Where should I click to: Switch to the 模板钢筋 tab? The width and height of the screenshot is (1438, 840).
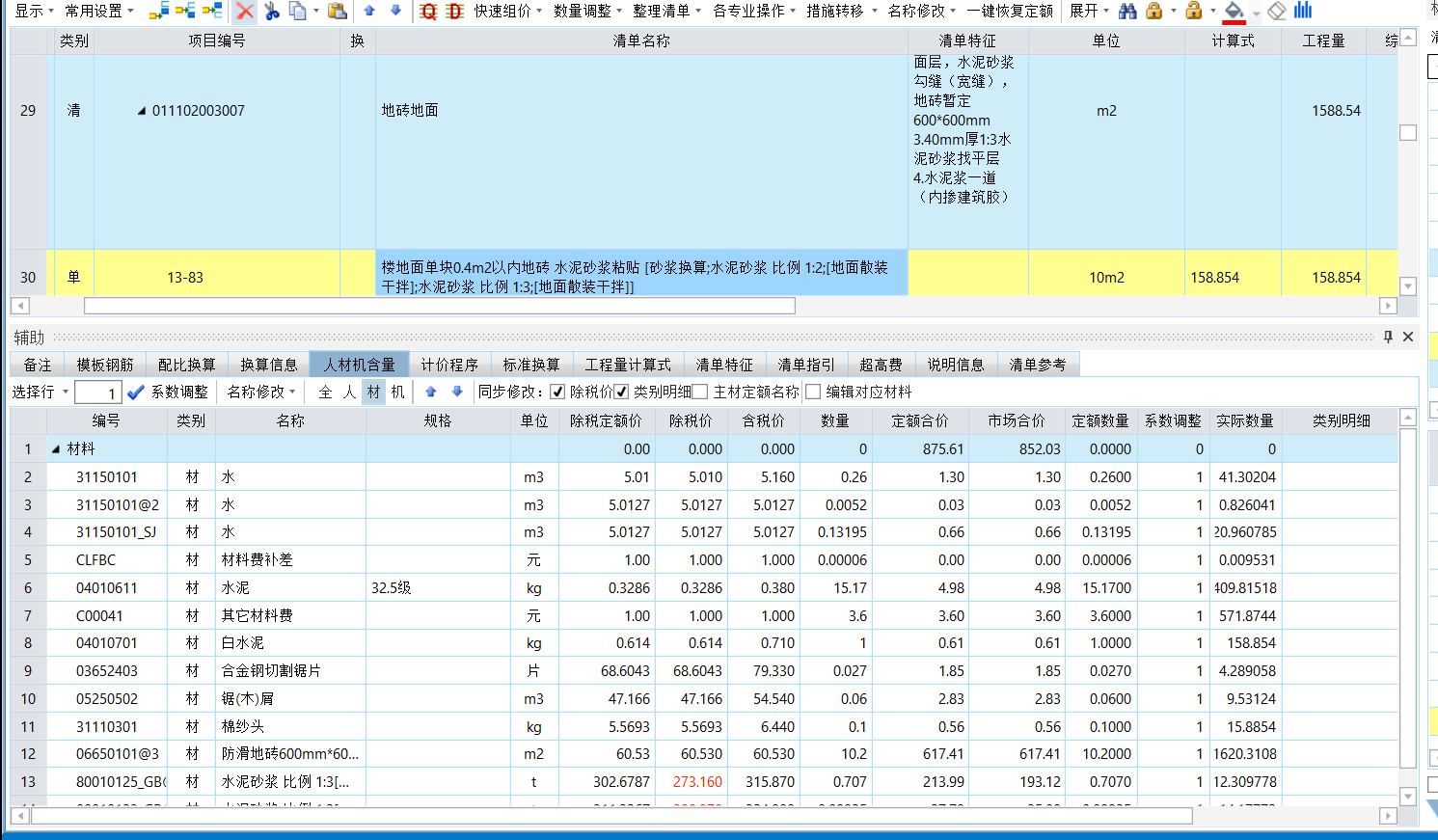(x=105, y=365)
